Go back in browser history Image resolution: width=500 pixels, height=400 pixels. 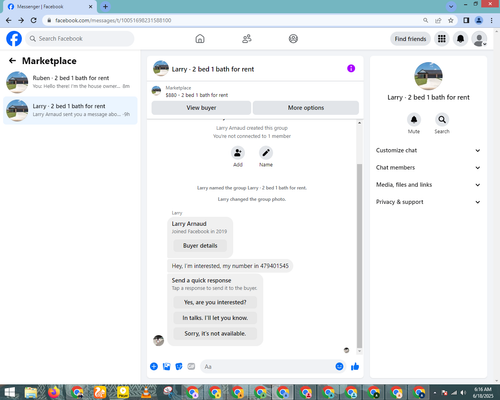point(9,20)
